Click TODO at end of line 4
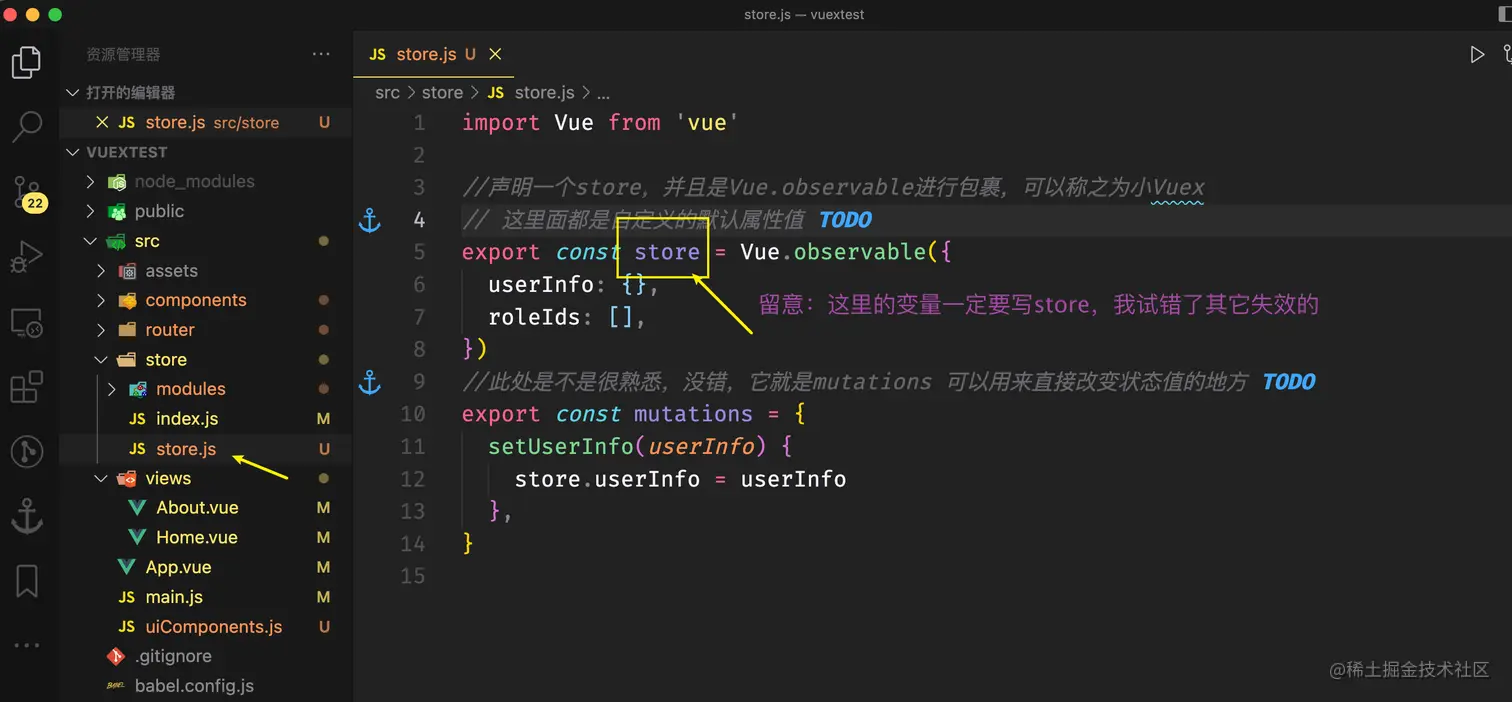The image size is (1512, 702). coord(845,220)
